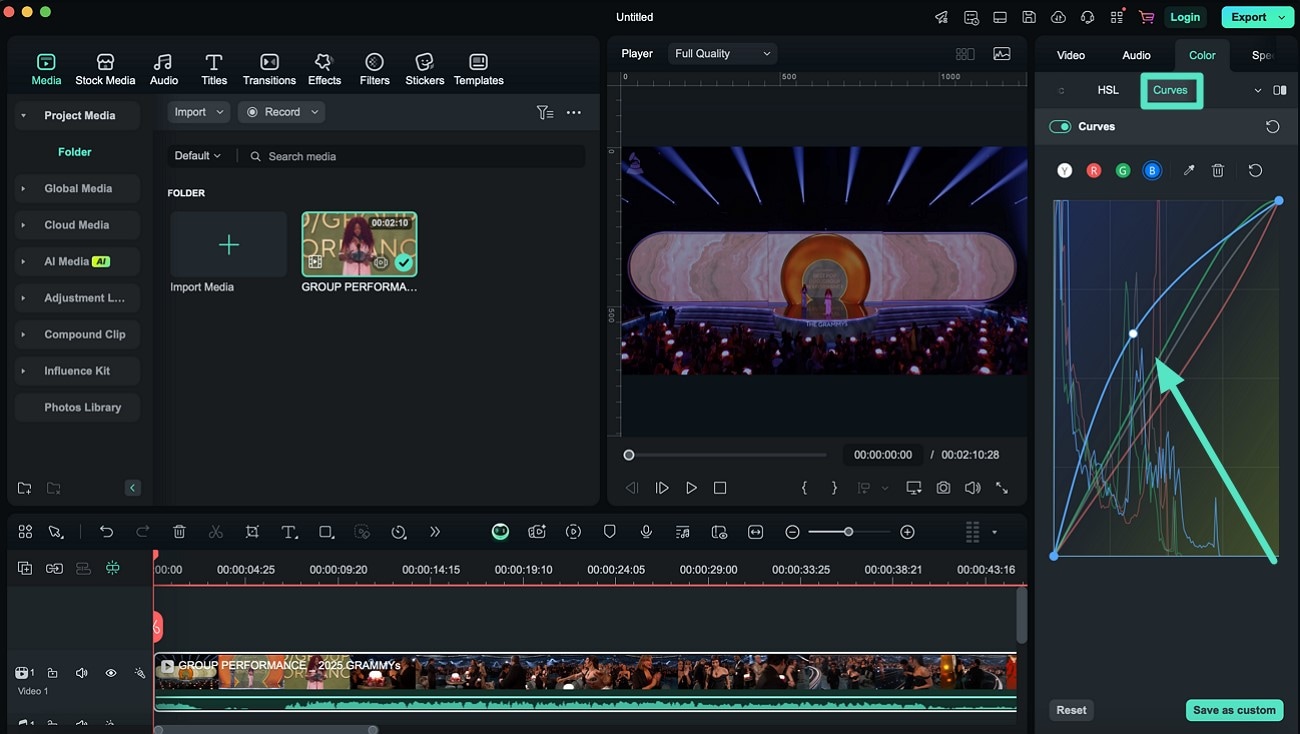Open the Audio library tab
Image resolution: width=1300 pixels, height=734 pixels.
tap(164, 69)
